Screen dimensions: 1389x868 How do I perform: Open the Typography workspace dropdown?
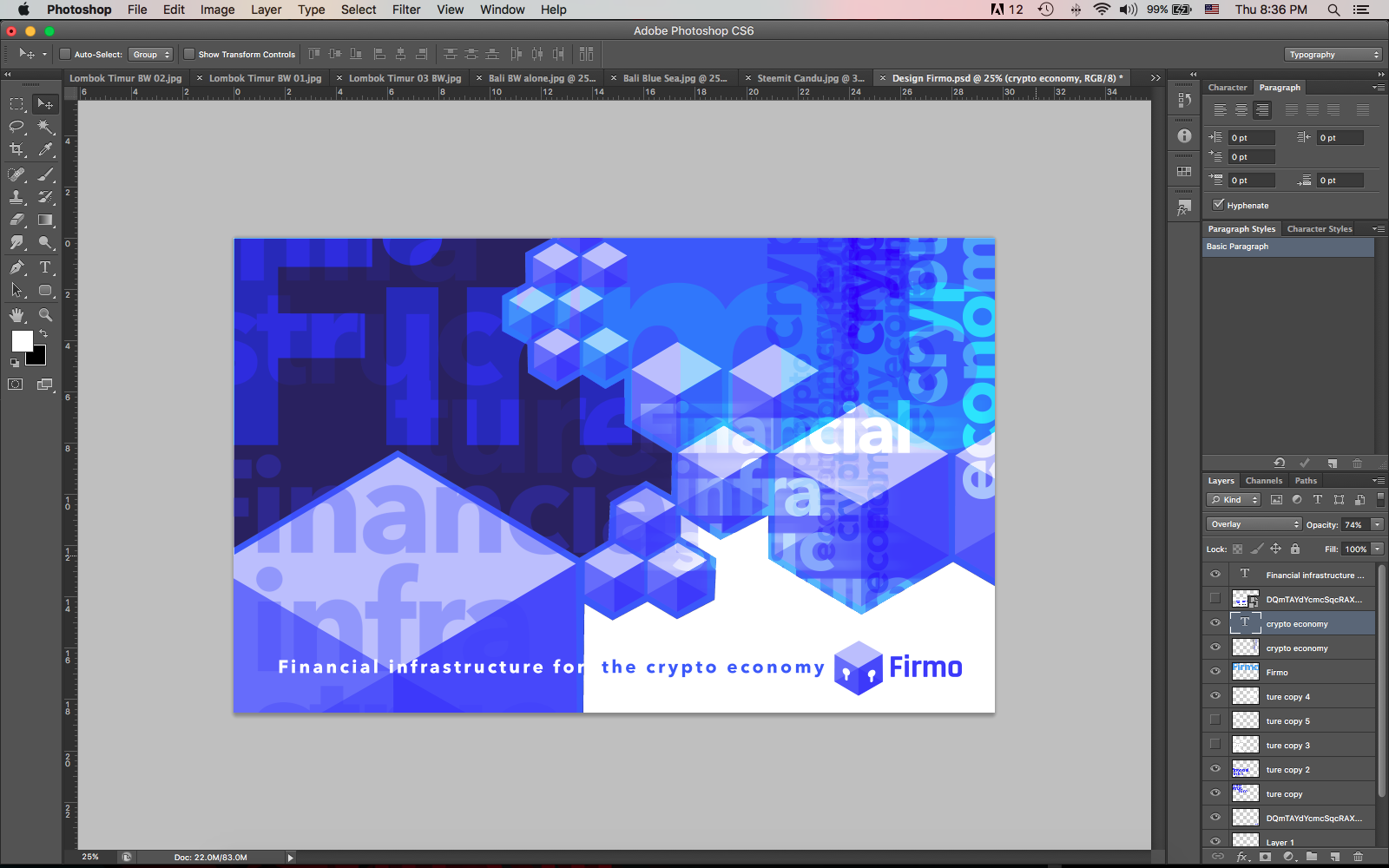[1333, 55]
